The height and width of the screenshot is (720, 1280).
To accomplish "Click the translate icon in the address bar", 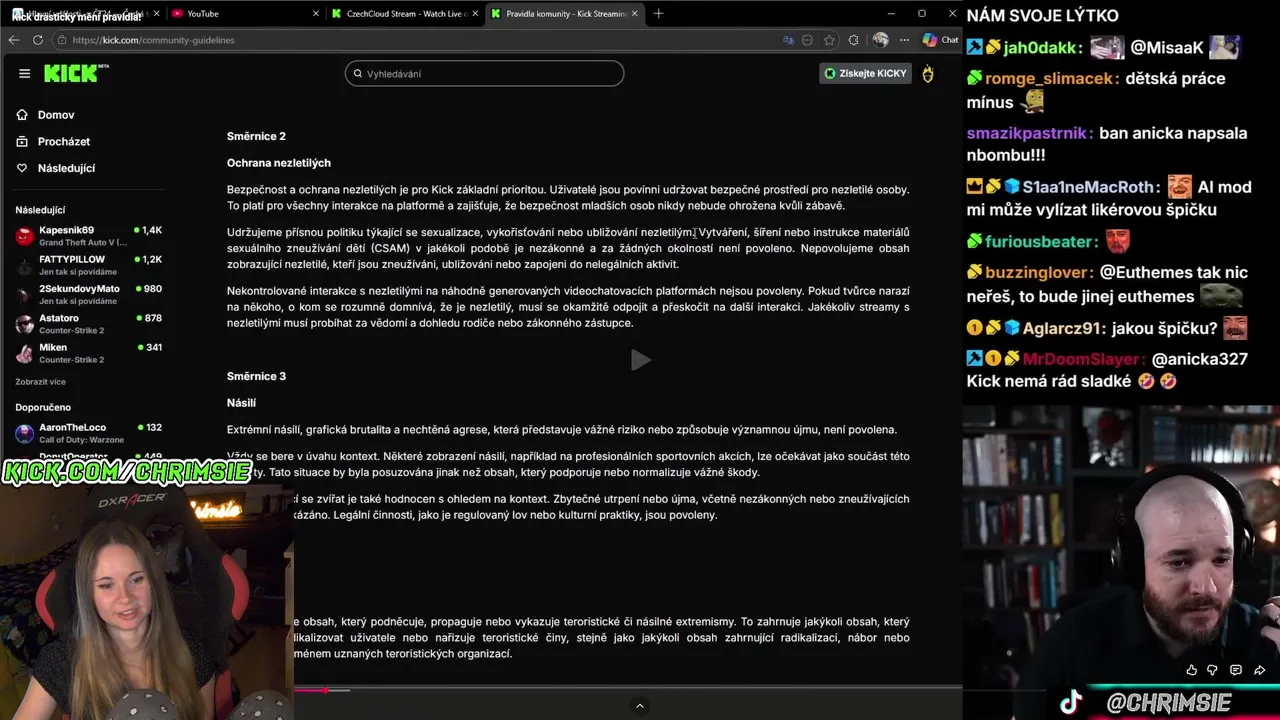I will 788,40.
